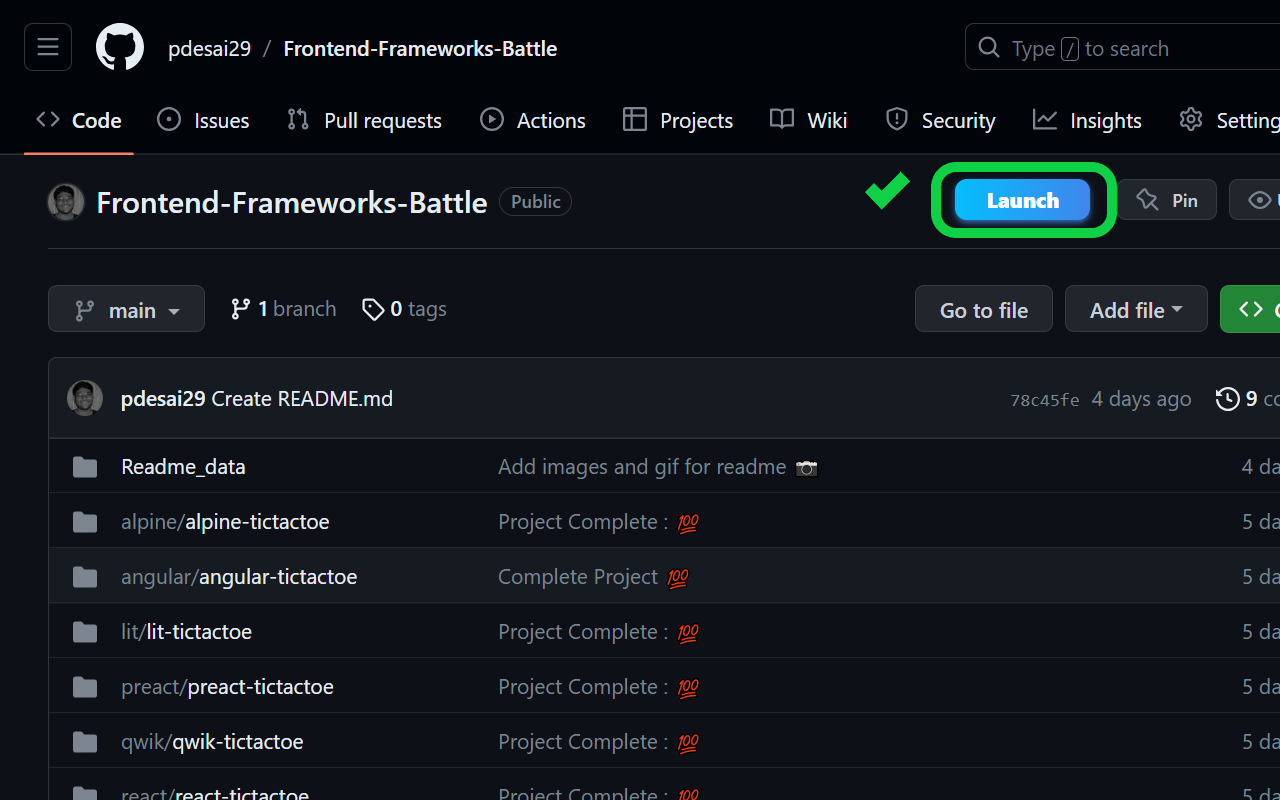Open the Insights tab
Viewport: 1280px width, 800px height.
click(x=1087, y=120)
